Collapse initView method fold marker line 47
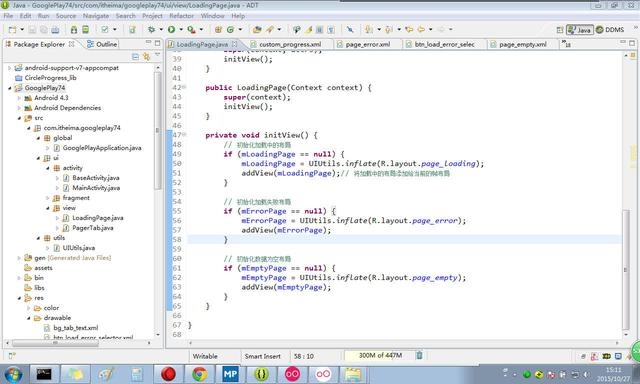The width and height of the screenshot is (640, 384). (184, 134)
